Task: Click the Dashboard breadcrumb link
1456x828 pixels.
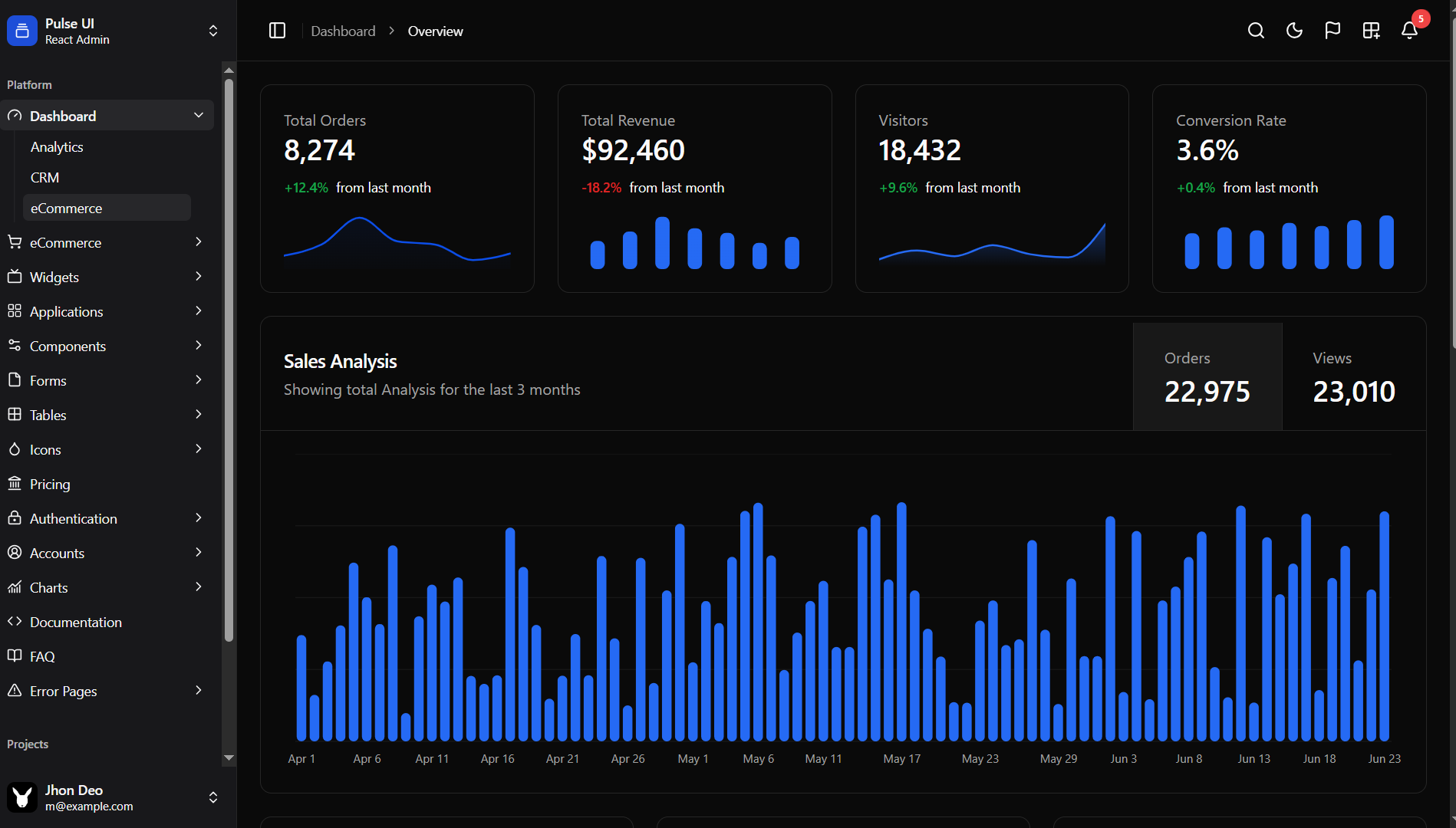Action: click(x=343, y=31)
